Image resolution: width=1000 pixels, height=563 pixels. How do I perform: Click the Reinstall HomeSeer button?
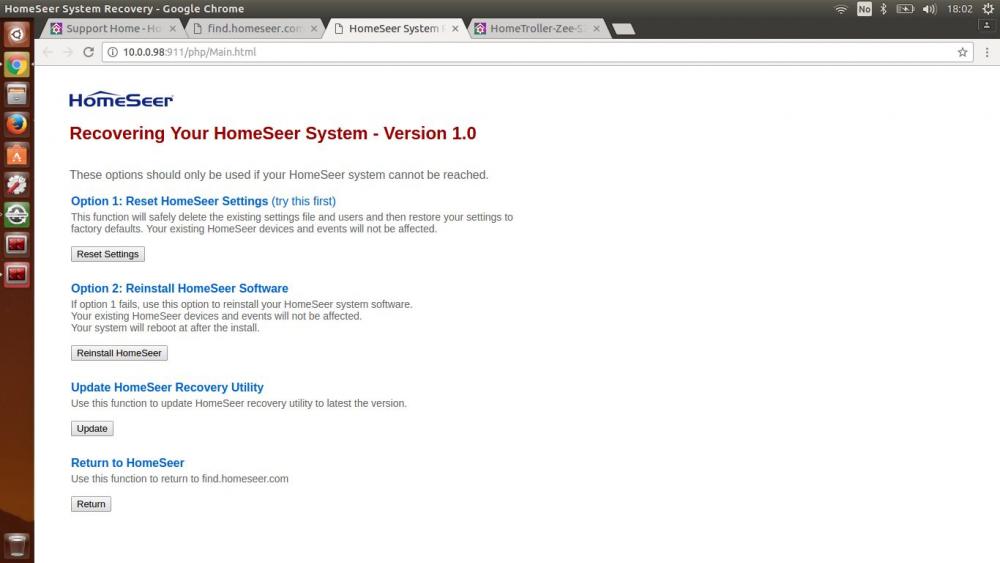pos(119,353)
